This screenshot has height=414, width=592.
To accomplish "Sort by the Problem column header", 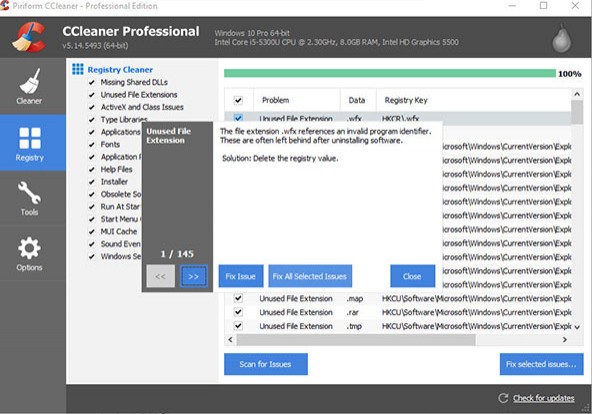I will pyautogui.click(x=297, y=100).
